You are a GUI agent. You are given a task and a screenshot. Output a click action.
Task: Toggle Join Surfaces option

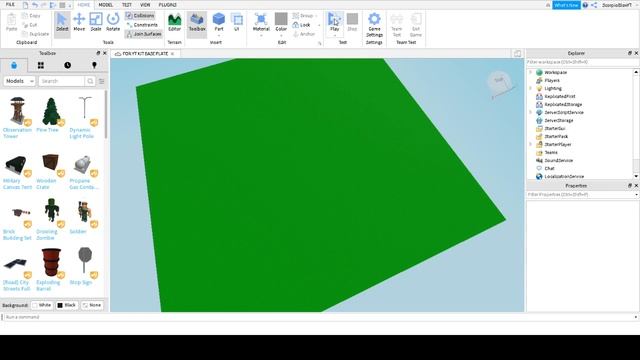[144, 34]
